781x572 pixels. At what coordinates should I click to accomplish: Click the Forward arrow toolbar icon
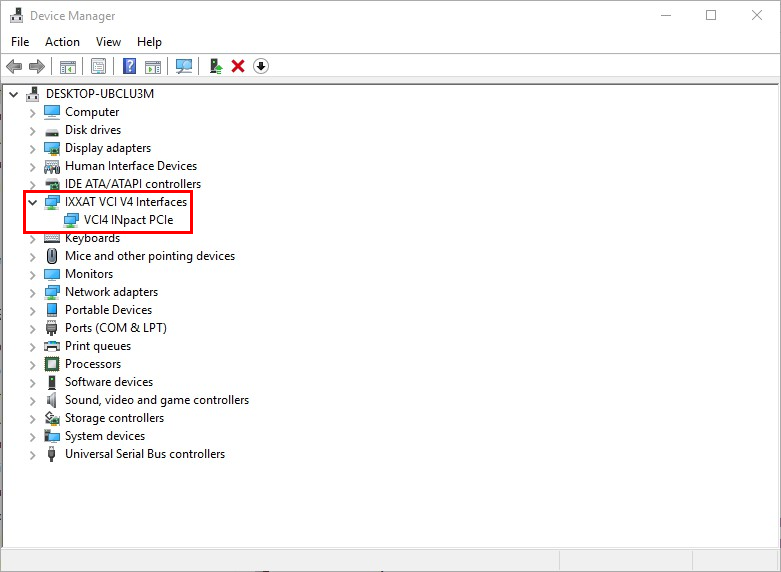tap(37, 66)
